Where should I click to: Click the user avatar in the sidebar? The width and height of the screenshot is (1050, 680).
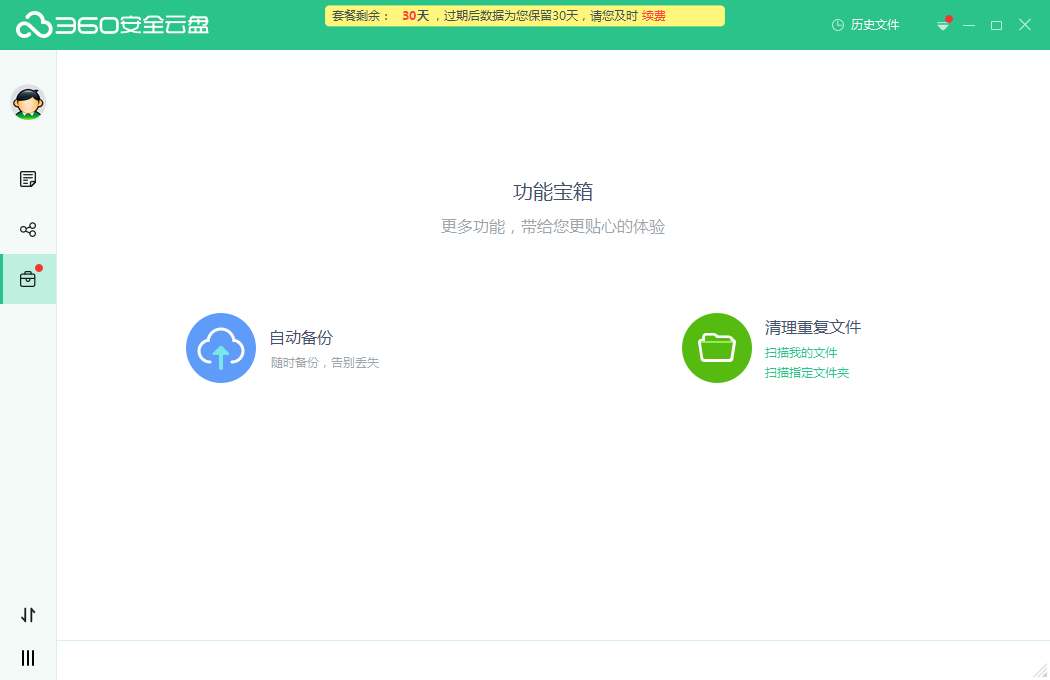pos(28,103)
